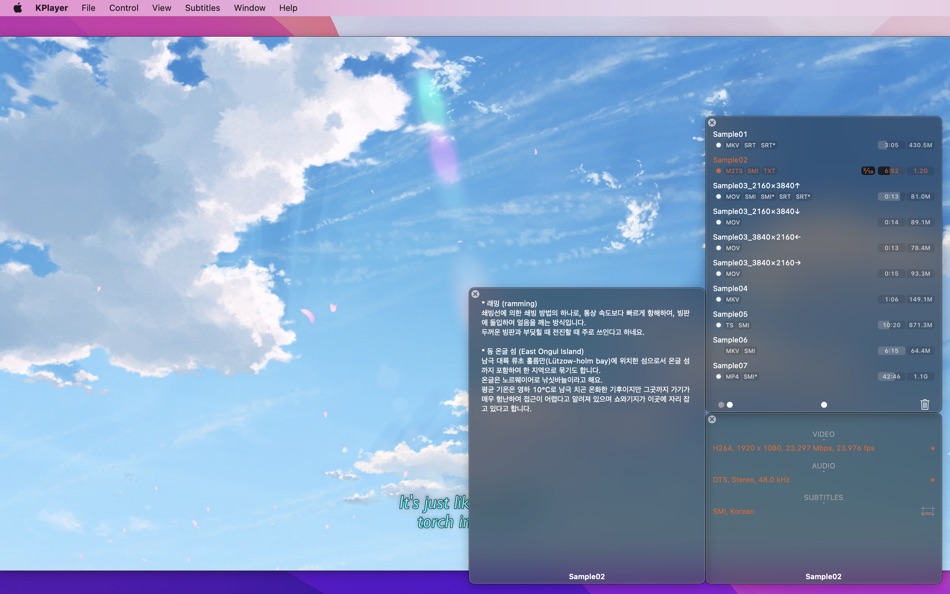Select the H264, 1920 x 1080 video track
The image size is (950, 594).
click(794, 449)
